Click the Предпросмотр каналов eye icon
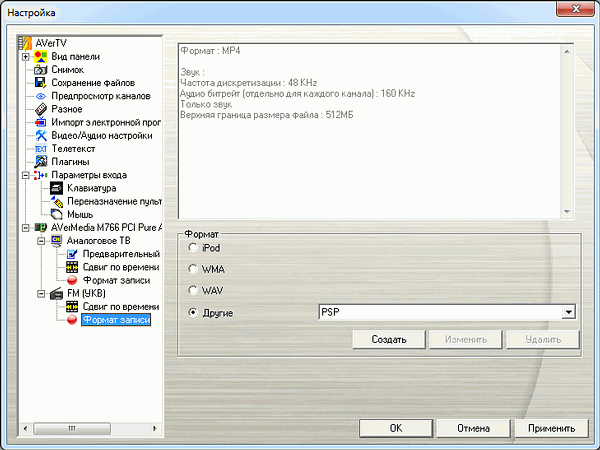 pos(41,96)
